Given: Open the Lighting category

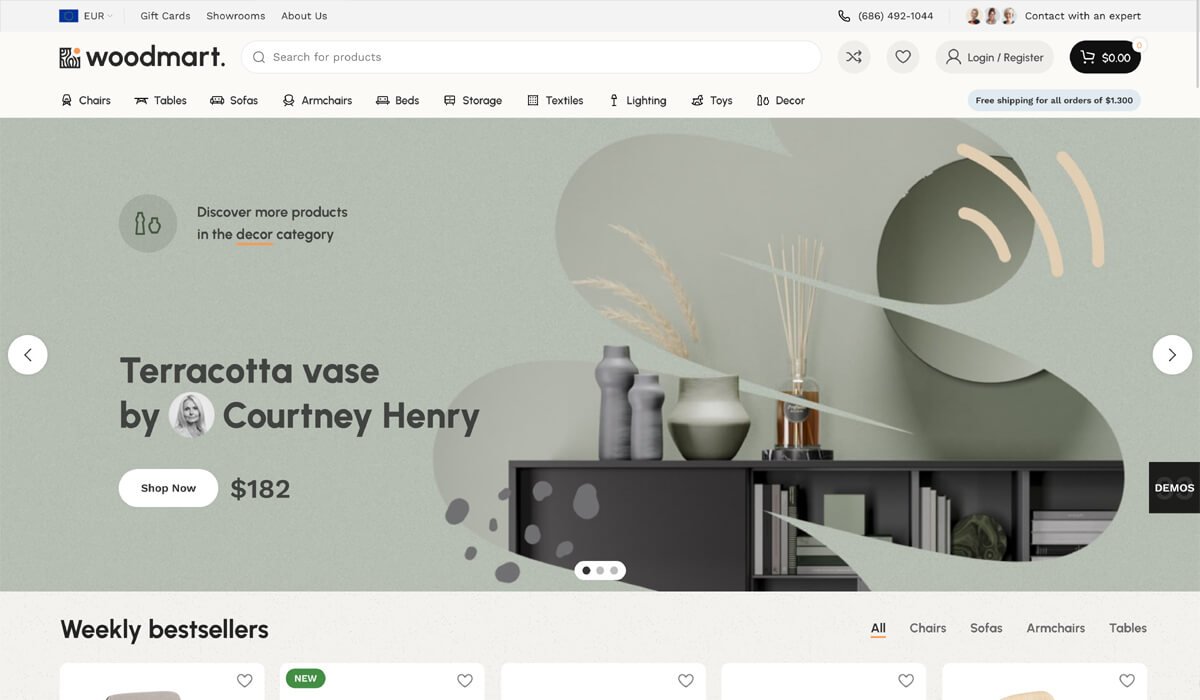Looking at the screenshot, I should click(637, 100).
